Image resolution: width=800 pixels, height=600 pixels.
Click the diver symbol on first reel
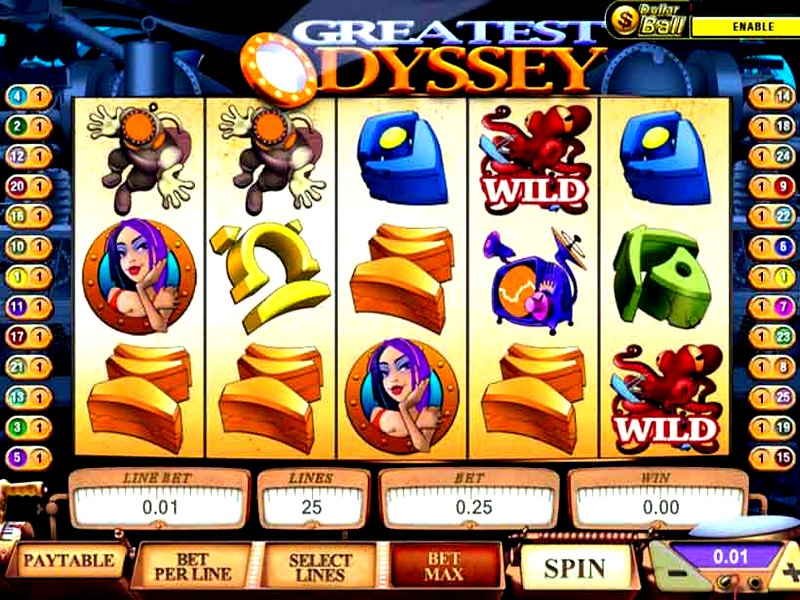point(140,158)
